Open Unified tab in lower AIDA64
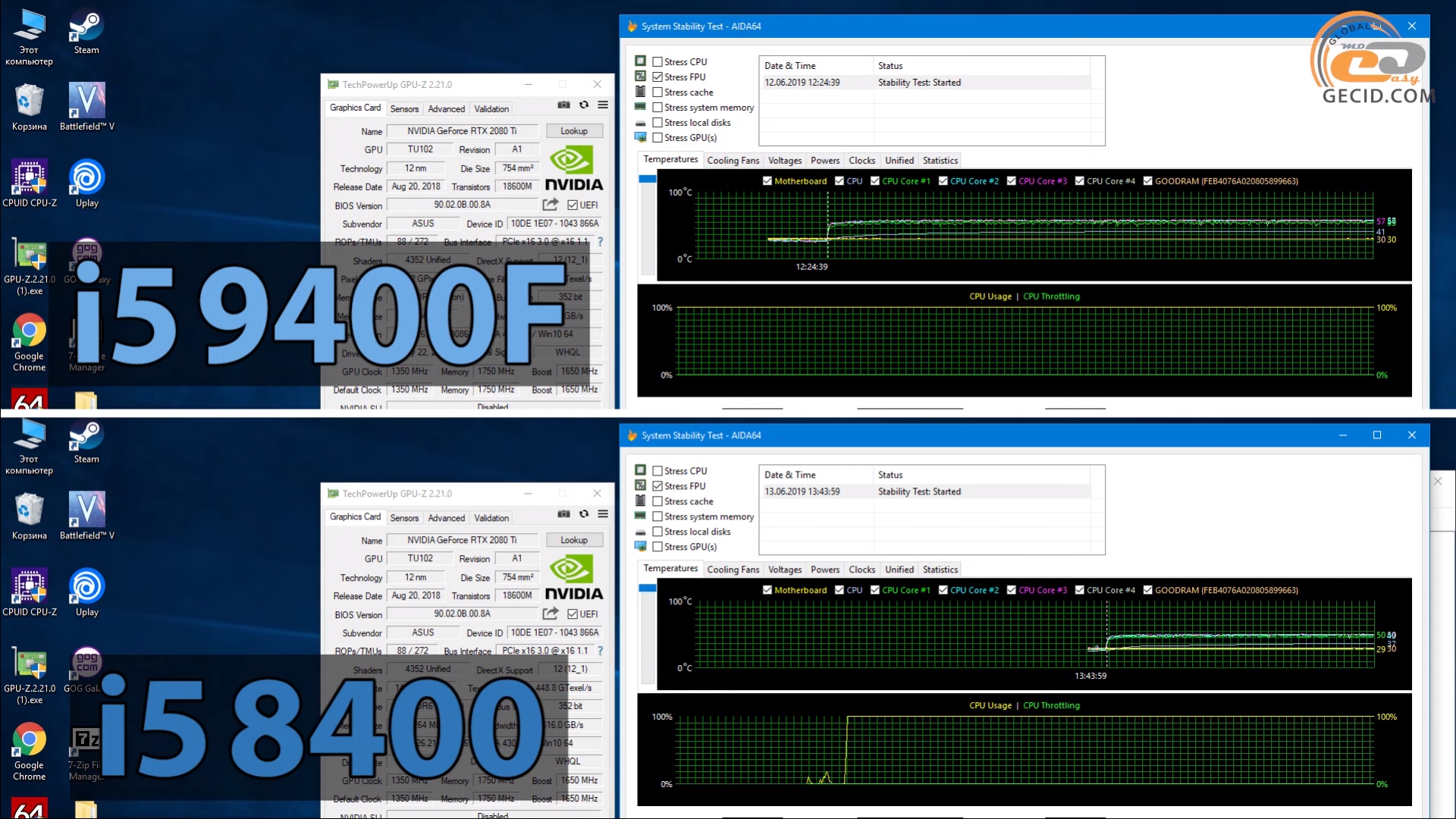This screenshot has height=819, width=1456. click(x=899, y=570)
